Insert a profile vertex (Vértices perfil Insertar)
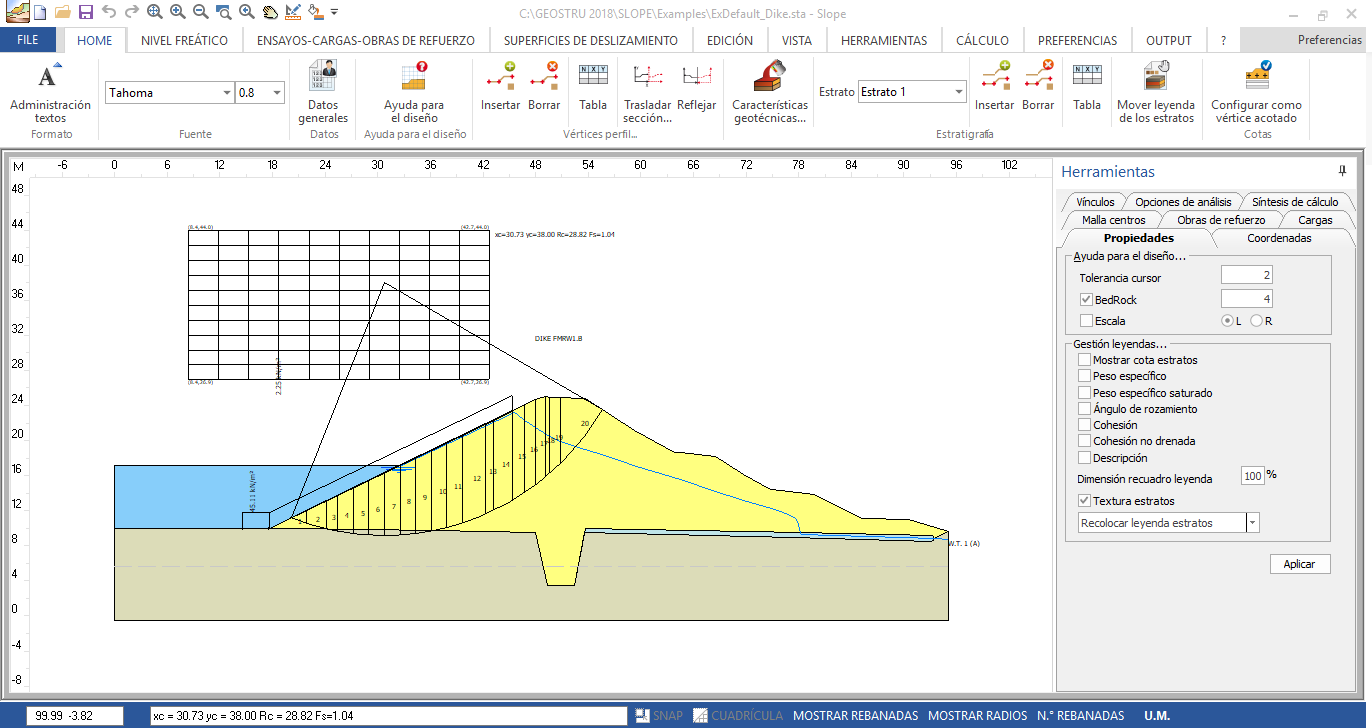The width and height of the screenshot is (1372, 728). [500, 86]
